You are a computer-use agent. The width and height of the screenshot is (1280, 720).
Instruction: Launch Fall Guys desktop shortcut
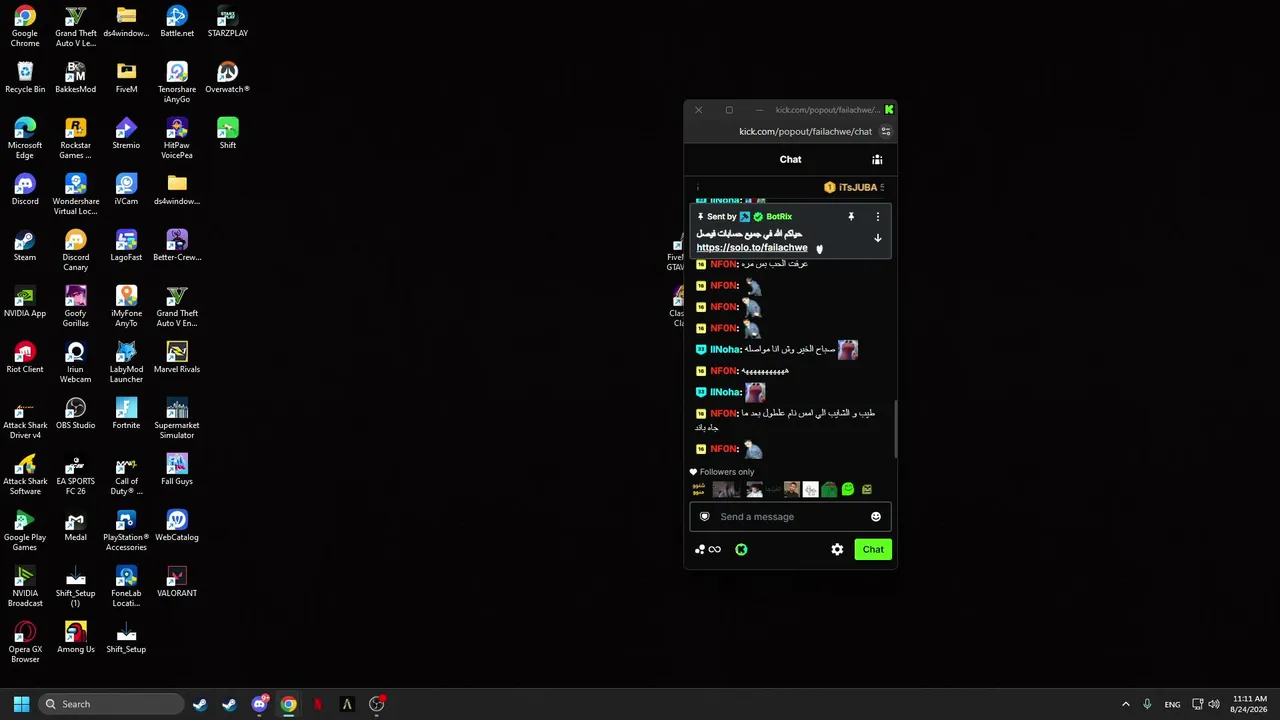(177, 470)
